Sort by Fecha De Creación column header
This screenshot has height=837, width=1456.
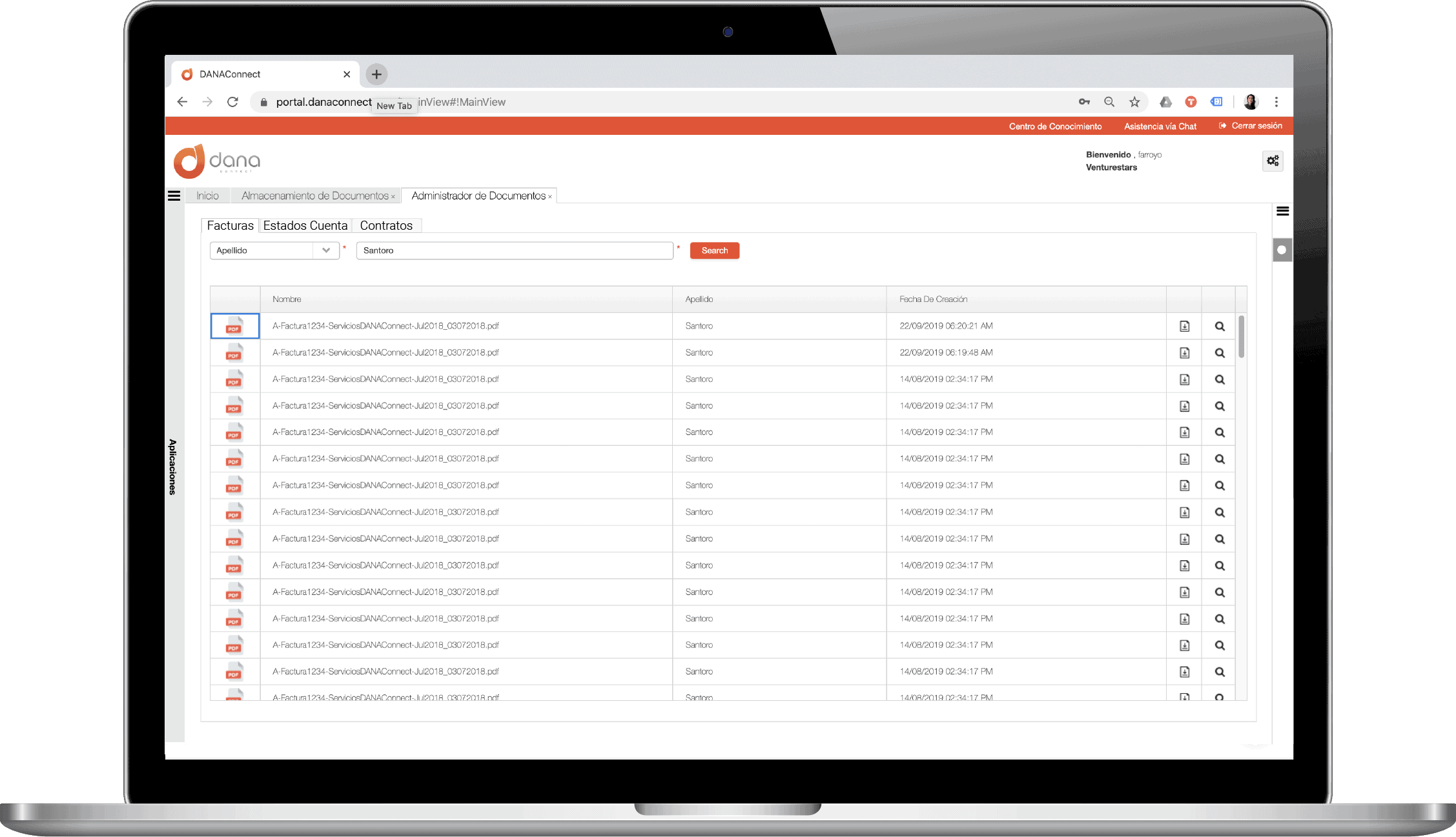pyautogui.click(x=1027, y=299)
